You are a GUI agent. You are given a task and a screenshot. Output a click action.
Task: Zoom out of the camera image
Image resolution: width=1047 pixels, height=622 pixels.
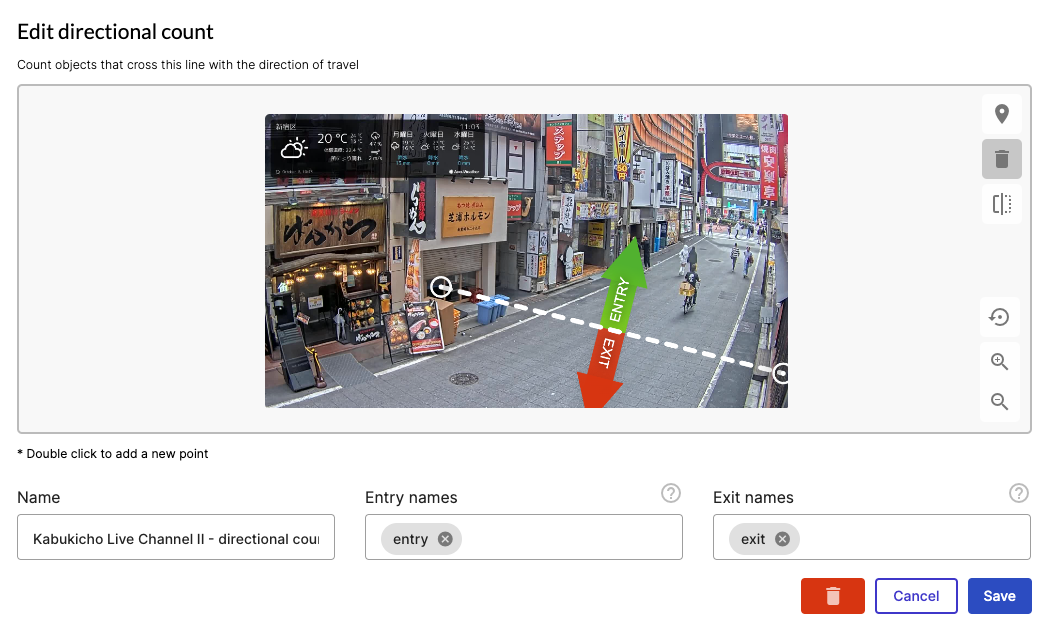pos(999,402)
